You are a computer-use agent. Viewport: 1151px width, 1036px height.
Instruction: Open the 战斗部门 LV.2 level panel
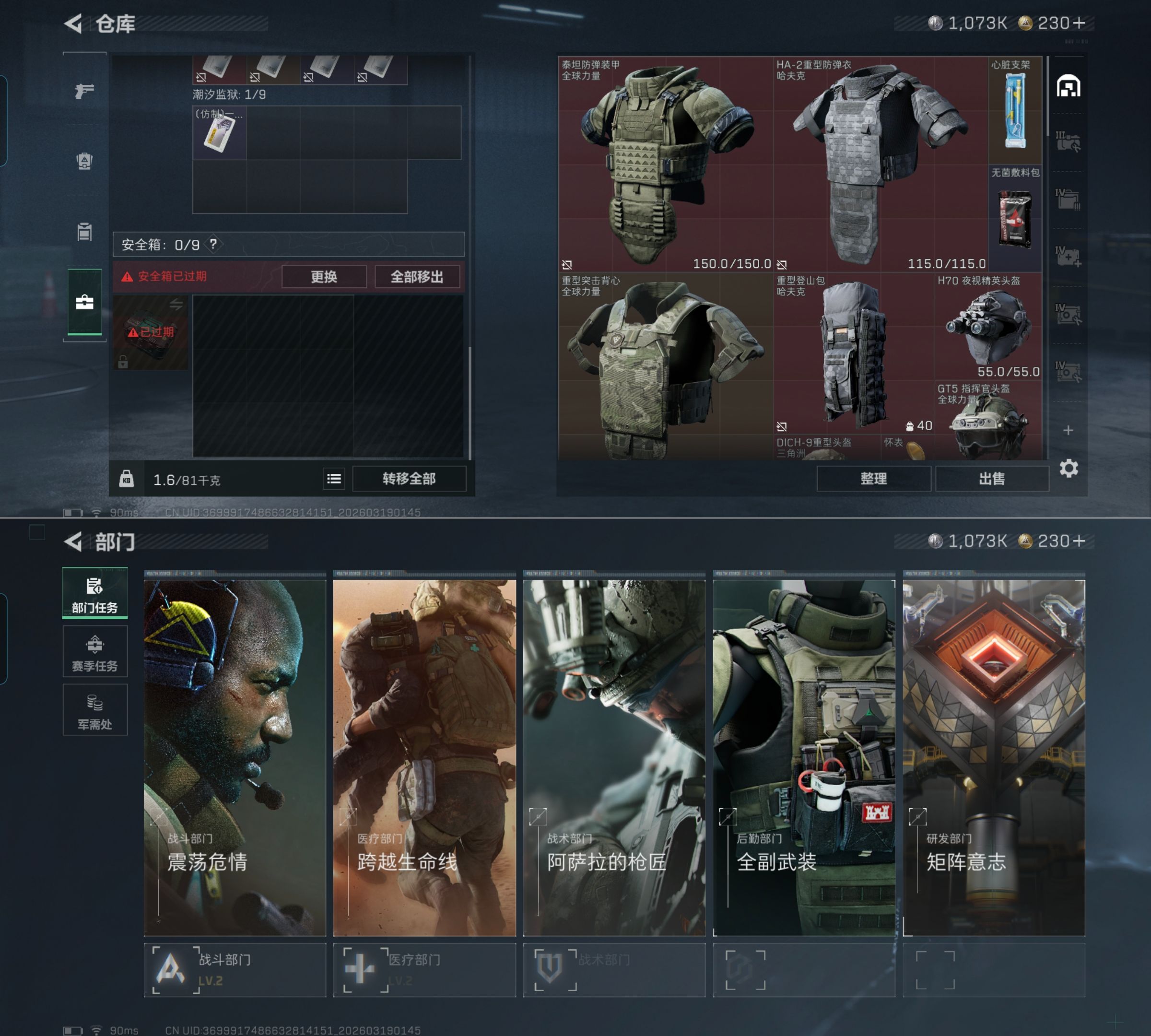point(235,970)
